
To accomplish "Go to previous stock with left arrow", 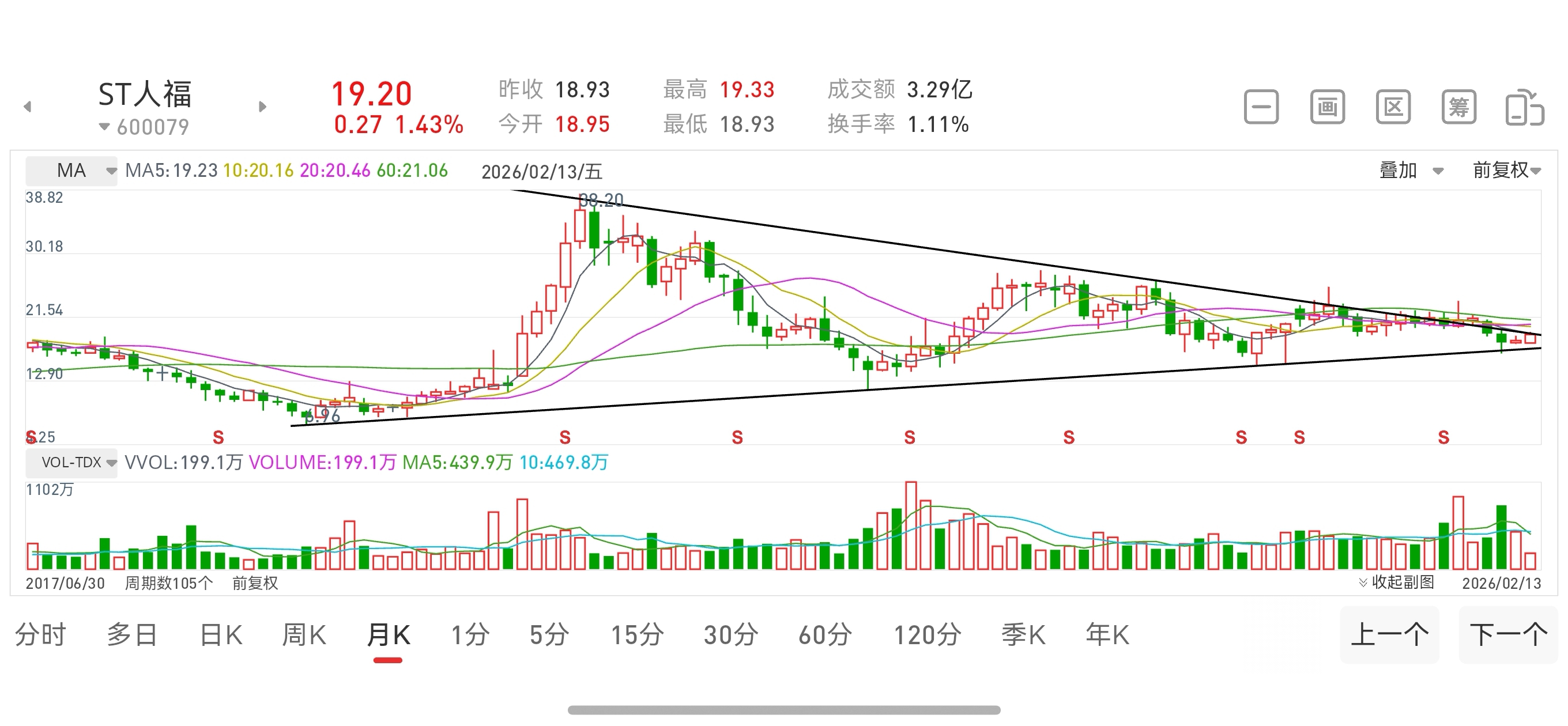I will click(x=28, y=107).
